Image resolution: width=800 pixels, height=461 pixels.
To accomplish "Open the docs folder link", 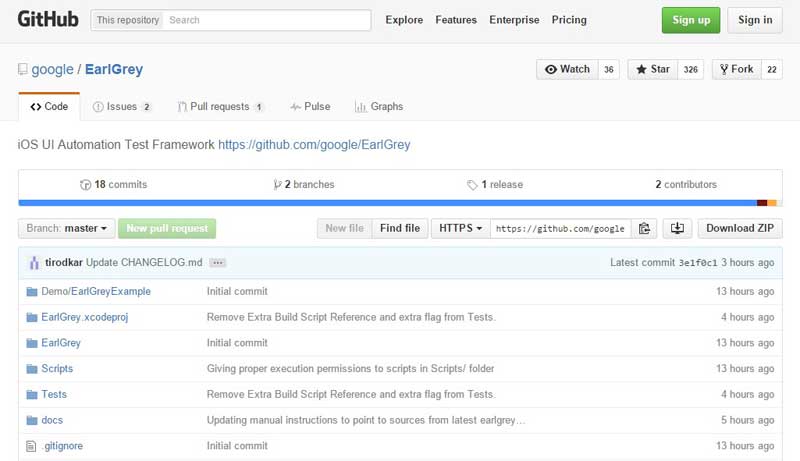I will click(52, 420).
